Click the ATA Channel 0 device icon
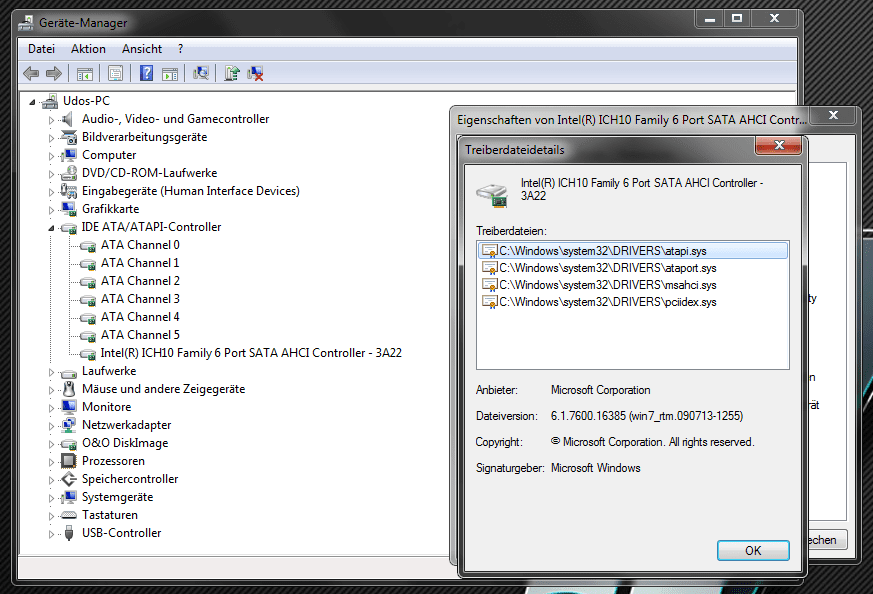This screenshot has height=594, width=873. click(87, 246)
